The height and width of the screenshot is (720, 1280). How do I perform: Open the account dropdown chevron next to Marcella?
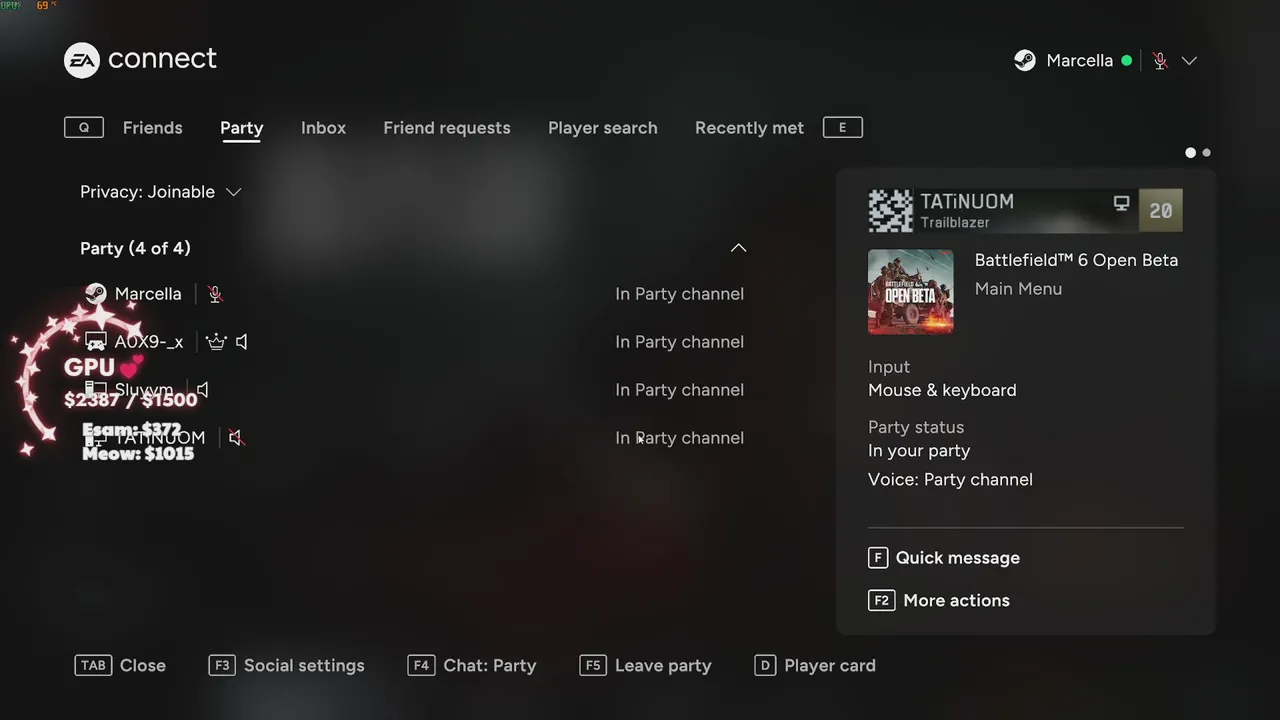point(1189,61)
